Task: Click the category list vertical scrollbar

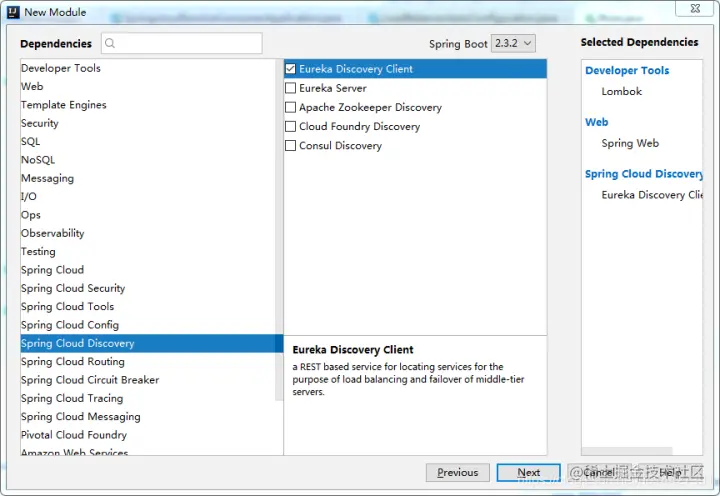Action: point(279,230)
